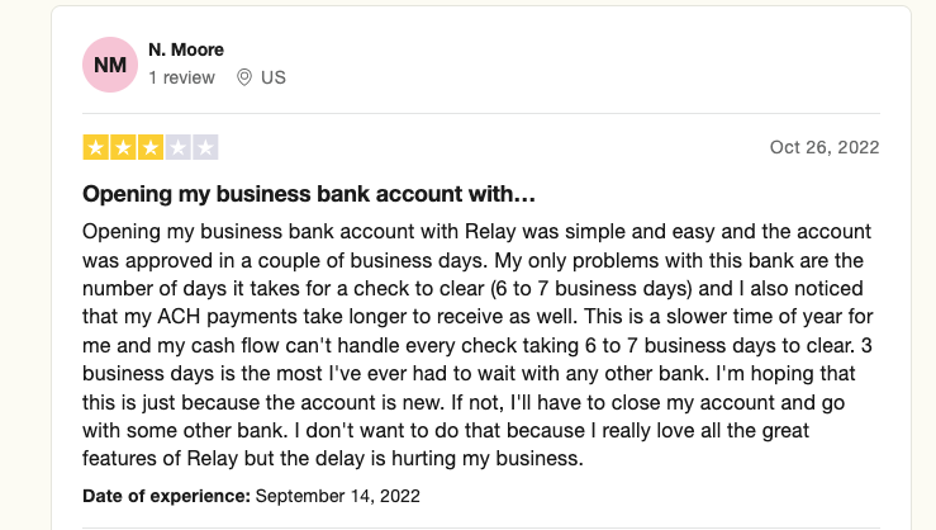Open review title 'Opening my business bank account with…'
The height and width of the screenshot is (530, 936).
pyautogui.click(x=309, y=194)
